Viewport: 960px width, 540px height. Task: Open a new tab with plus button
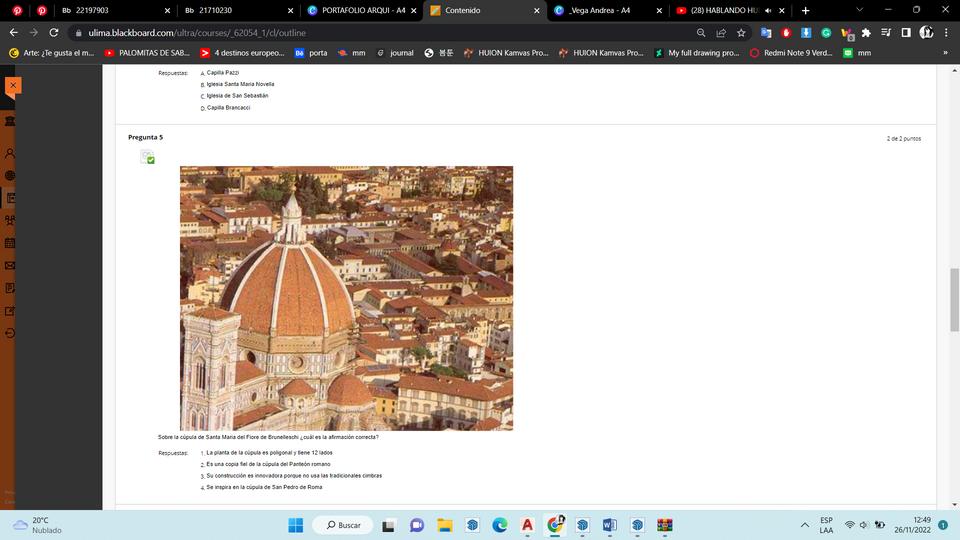[x=806, y=10]
